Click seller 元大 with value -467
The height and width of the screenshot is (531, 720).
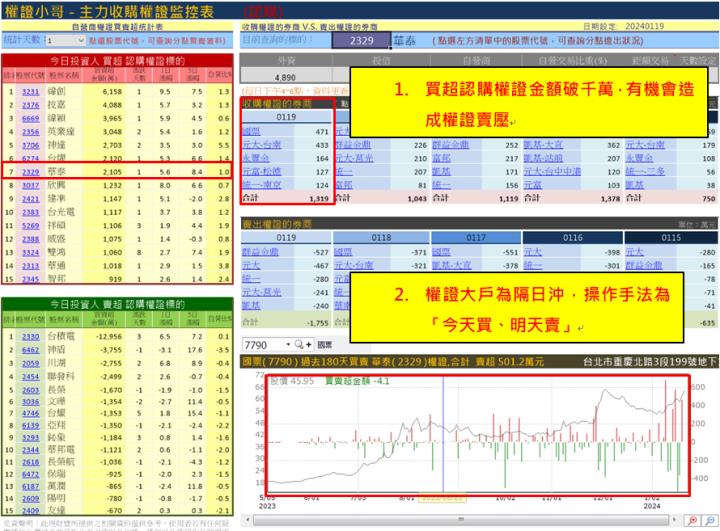251,266
